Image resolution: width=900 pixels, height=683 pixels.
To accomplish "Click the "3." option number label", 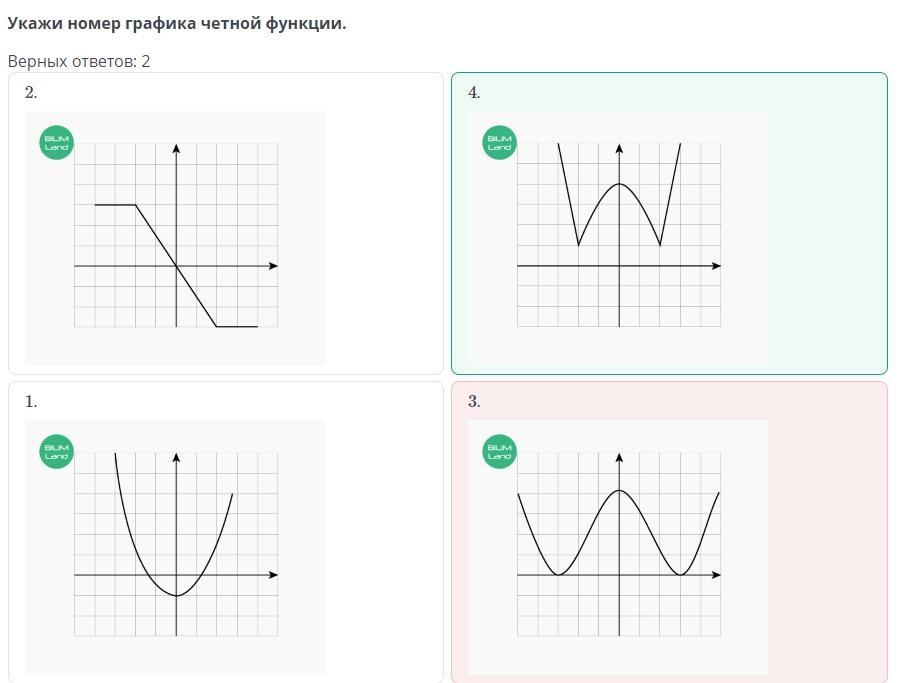I will (x=474, y=402).
